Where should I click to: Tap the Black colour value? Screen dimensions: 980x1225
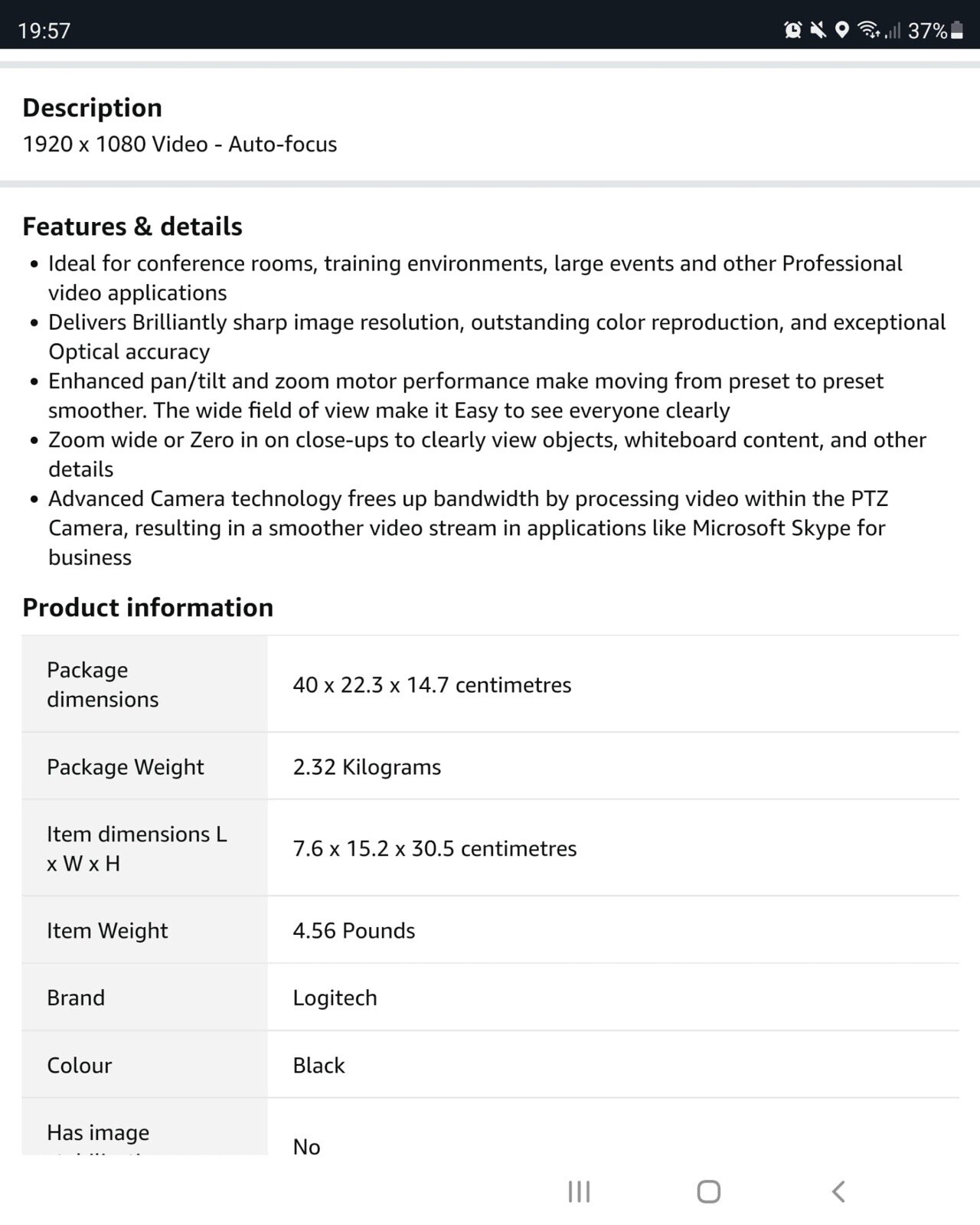pos(318,1066)
